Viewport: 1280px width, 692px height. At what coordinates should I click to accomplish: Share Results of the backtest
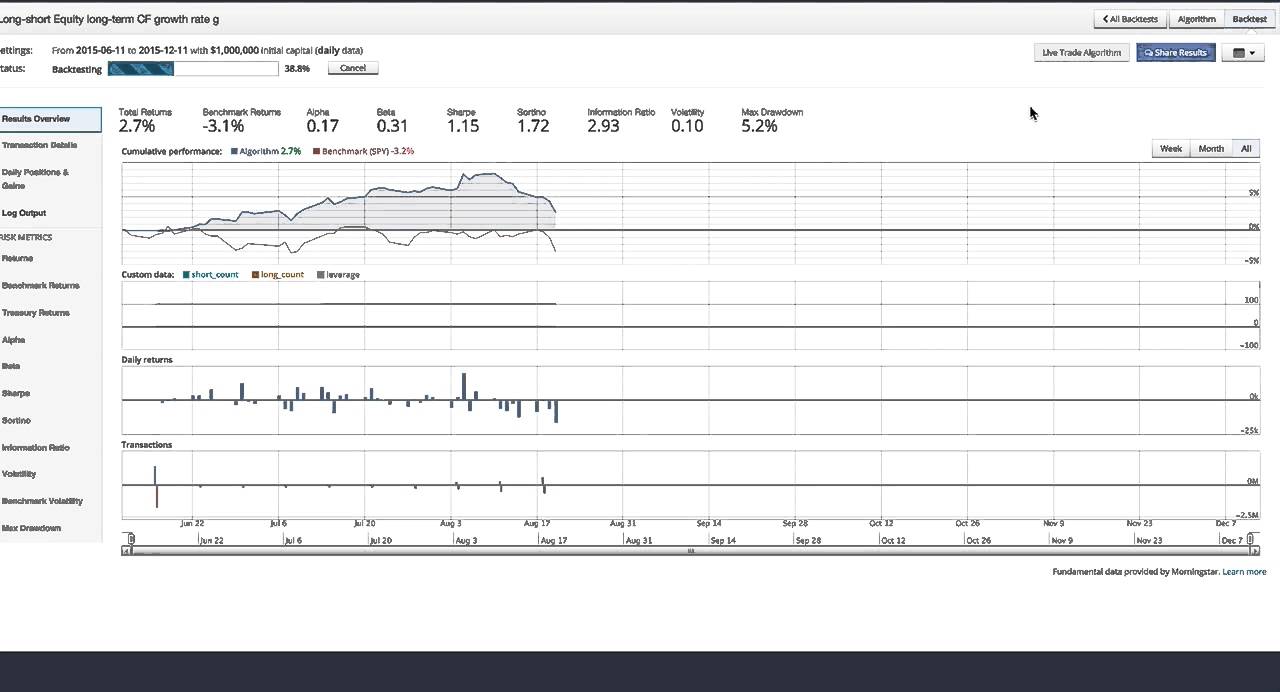click(1176, 52)
